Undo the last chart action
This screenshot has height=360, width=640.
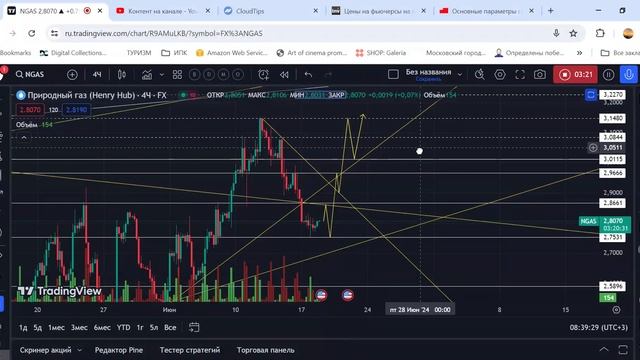(308, 74)
